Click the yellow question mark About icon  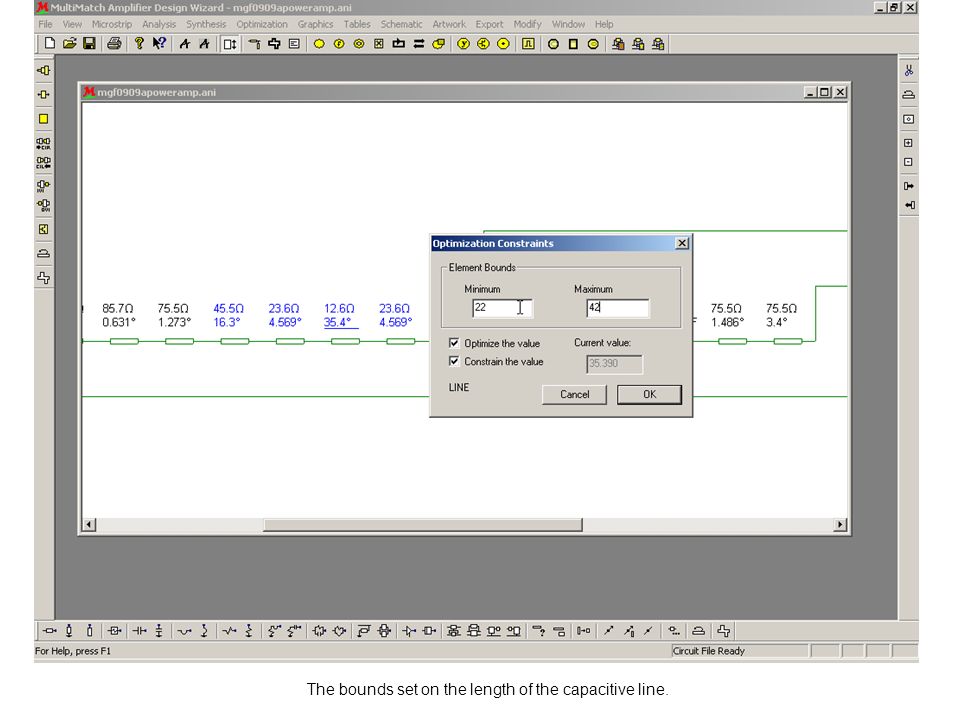[140, 43]
